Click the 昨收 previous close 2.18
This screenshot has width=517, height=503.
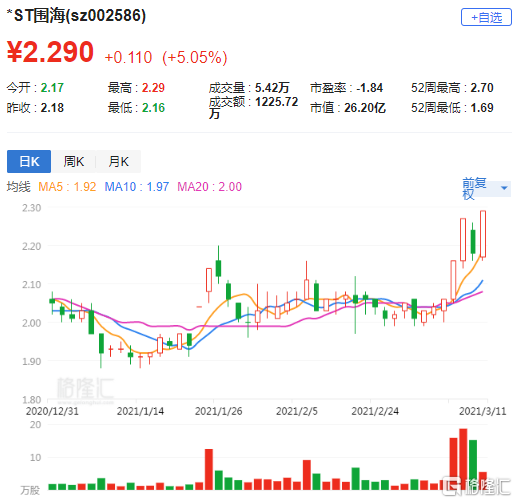tap(52, 108)
